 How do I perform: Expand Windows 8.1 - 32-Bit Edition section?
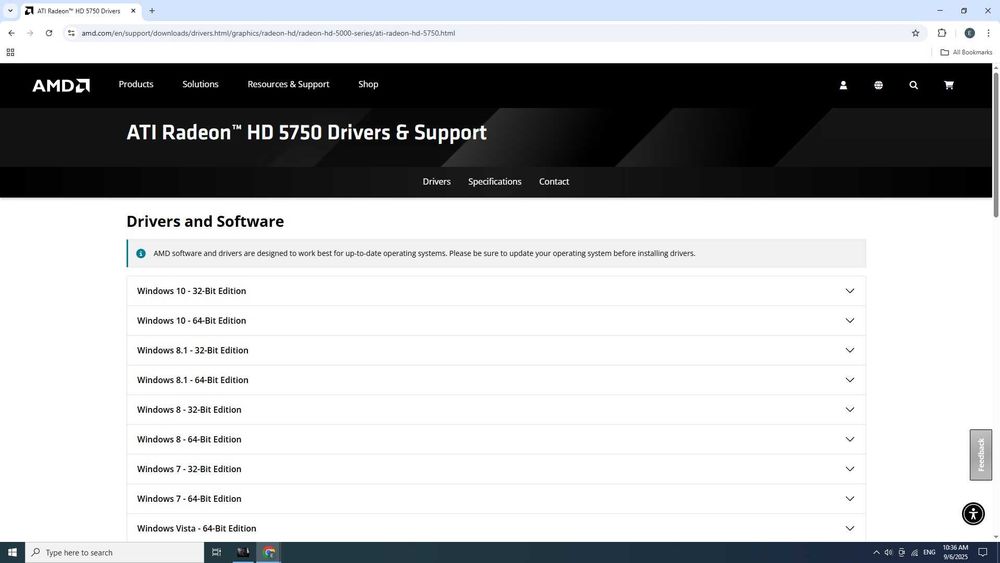(496, 350)
